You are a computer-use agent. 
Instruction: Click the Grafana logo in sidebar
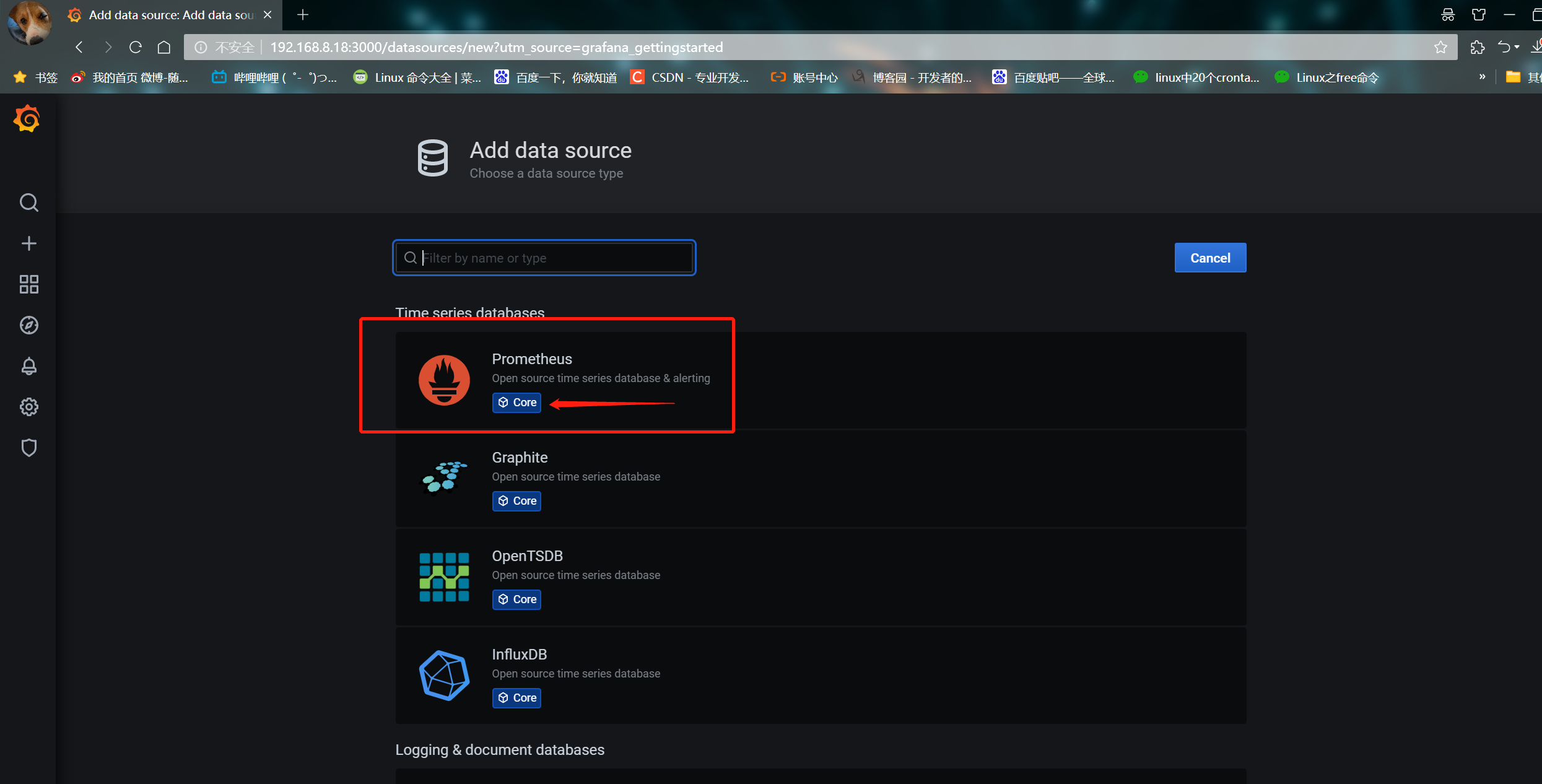(27, 118)
